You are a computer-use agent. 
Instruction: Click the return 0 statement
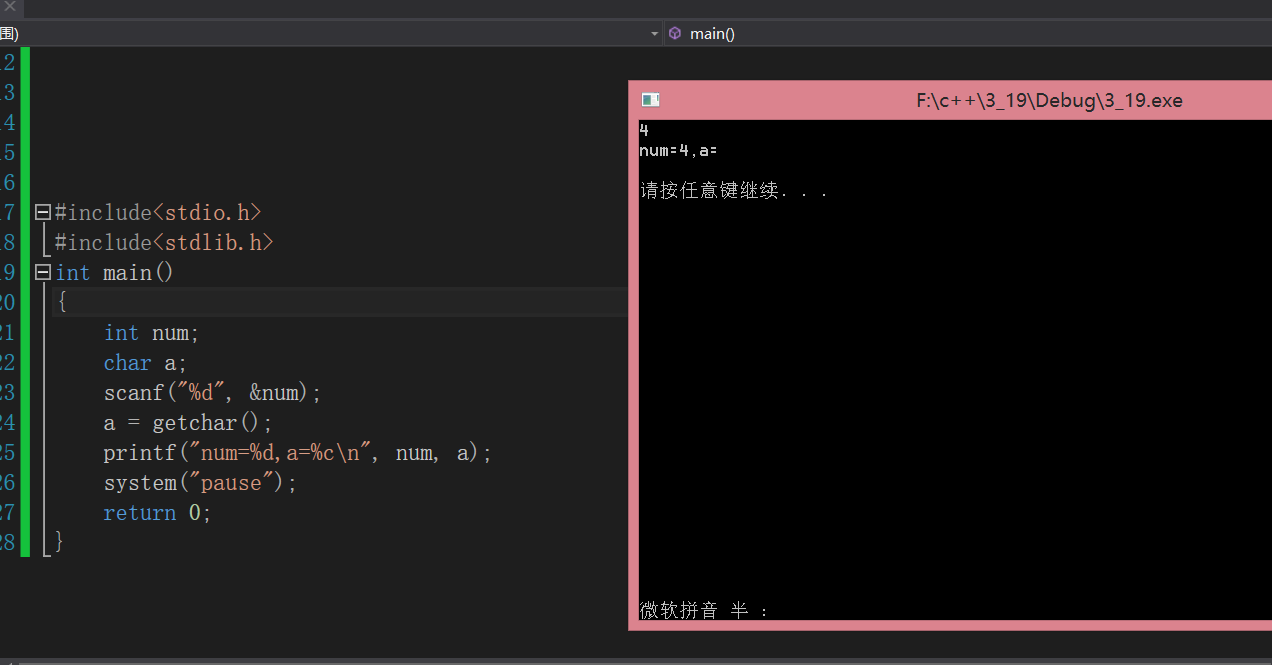coord(155,512)
